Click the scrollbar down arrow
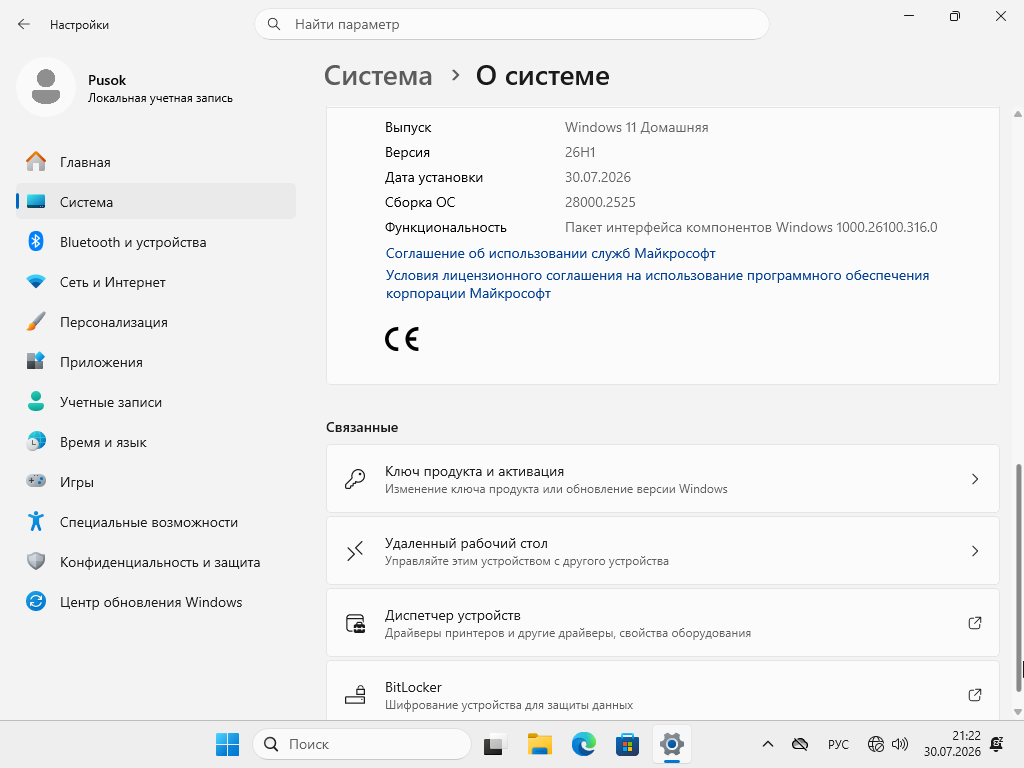1024x768 pixels. [1017, 712]
